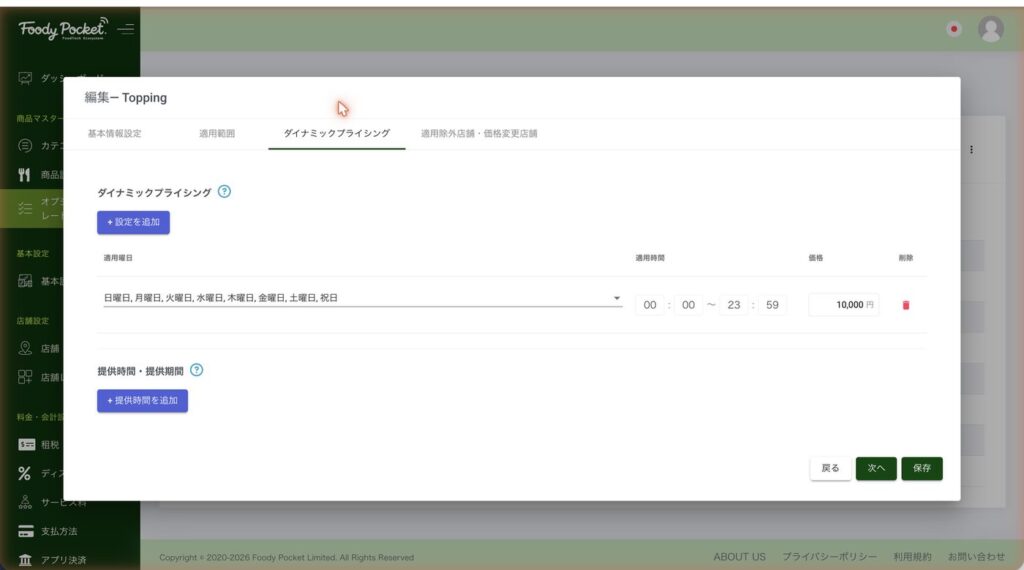Open the tax sidebar icon
Screen dimensions: 1024x570
point(26,445)
